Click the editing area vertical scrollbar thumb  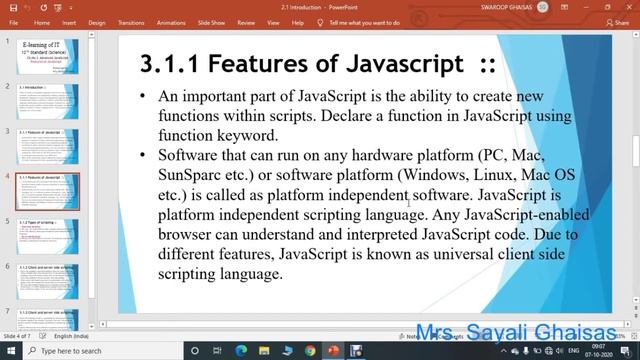(636, 151)
